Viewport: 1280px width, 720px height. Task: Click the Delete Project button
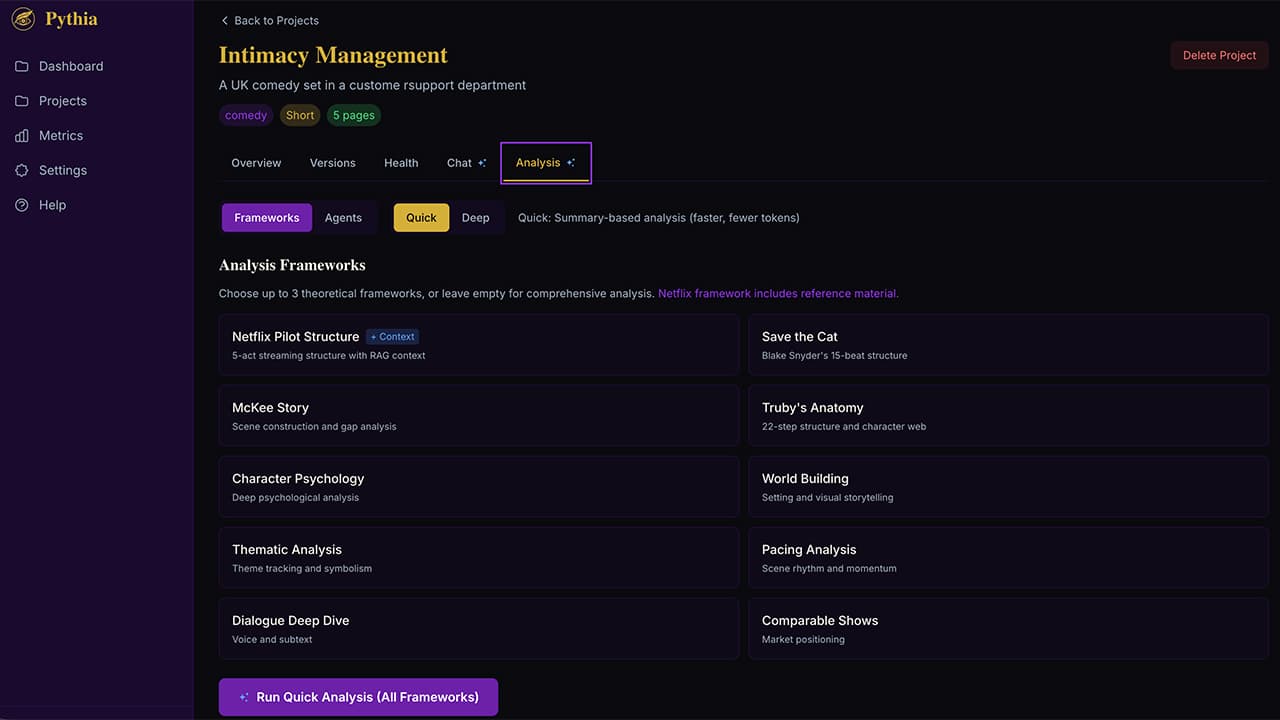pos(1219,55)
